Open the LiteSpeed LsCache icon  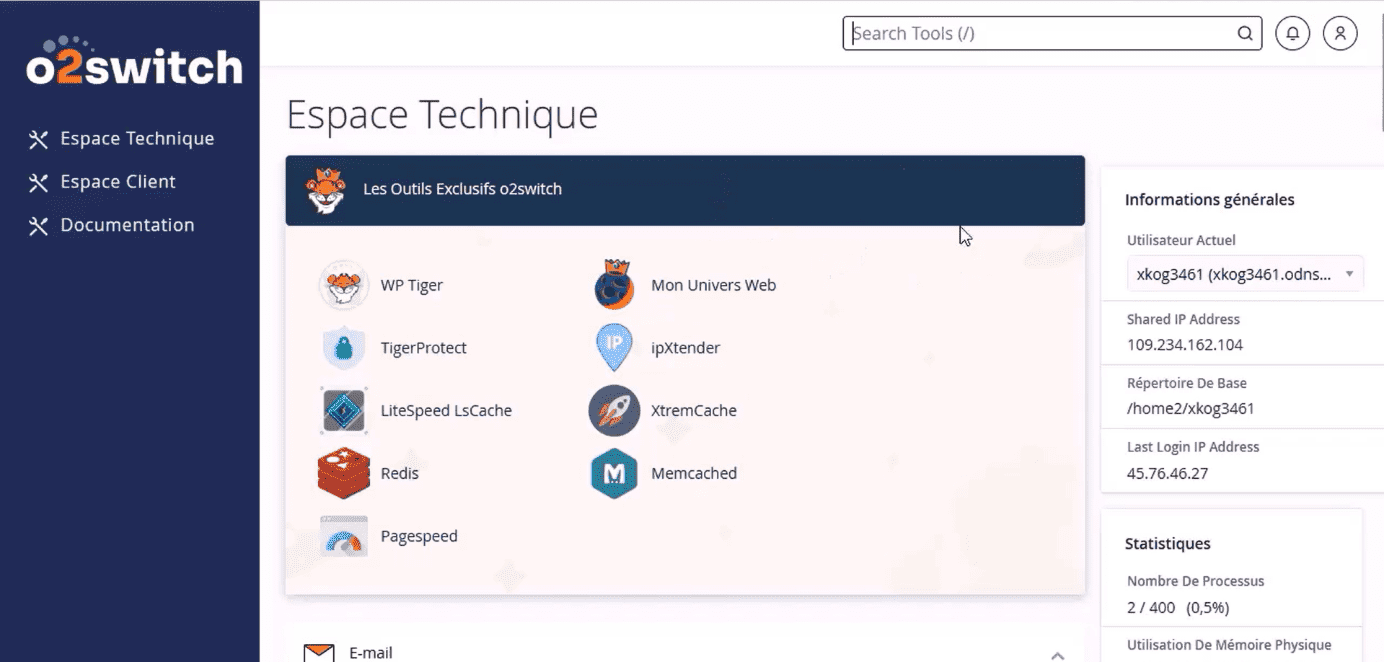point(344,410)
